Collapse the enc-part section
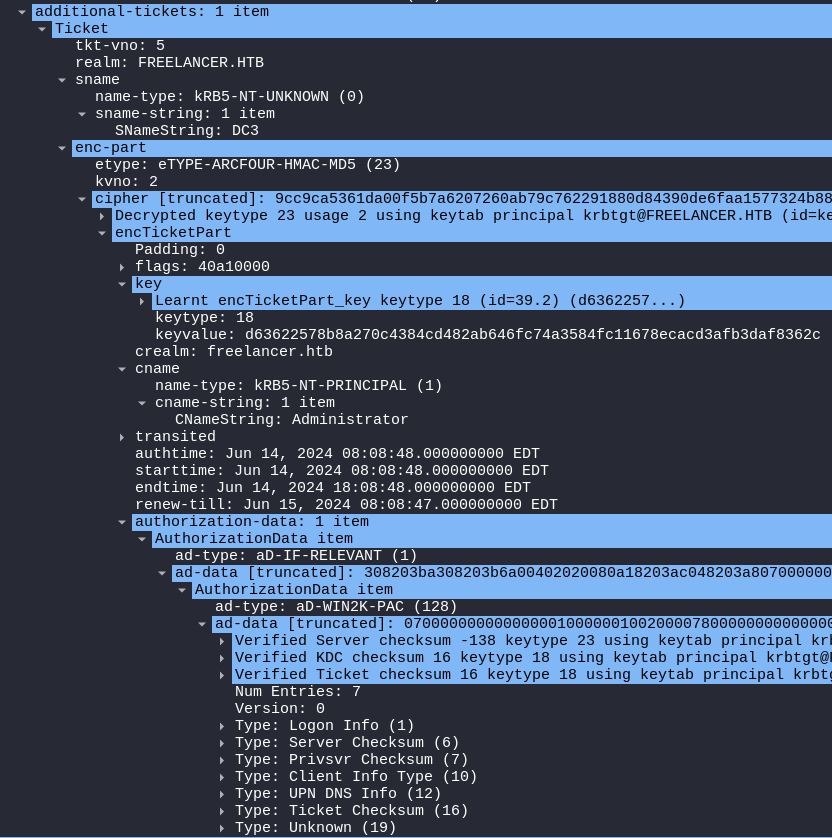 click(62, 148)
